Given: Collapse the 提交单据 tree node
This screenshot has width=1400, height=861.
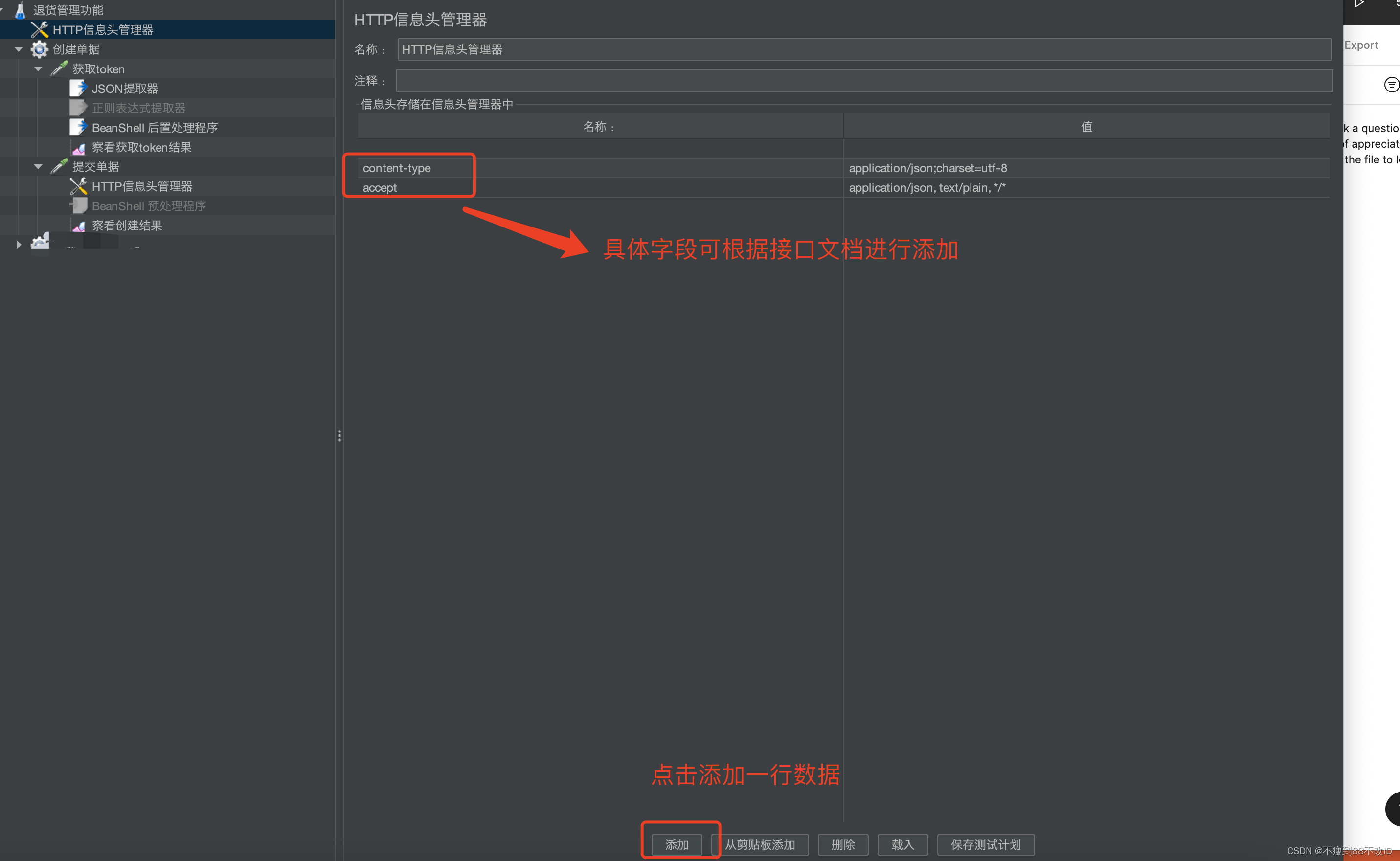Looking at the screenshot, I should click(38, 167).
